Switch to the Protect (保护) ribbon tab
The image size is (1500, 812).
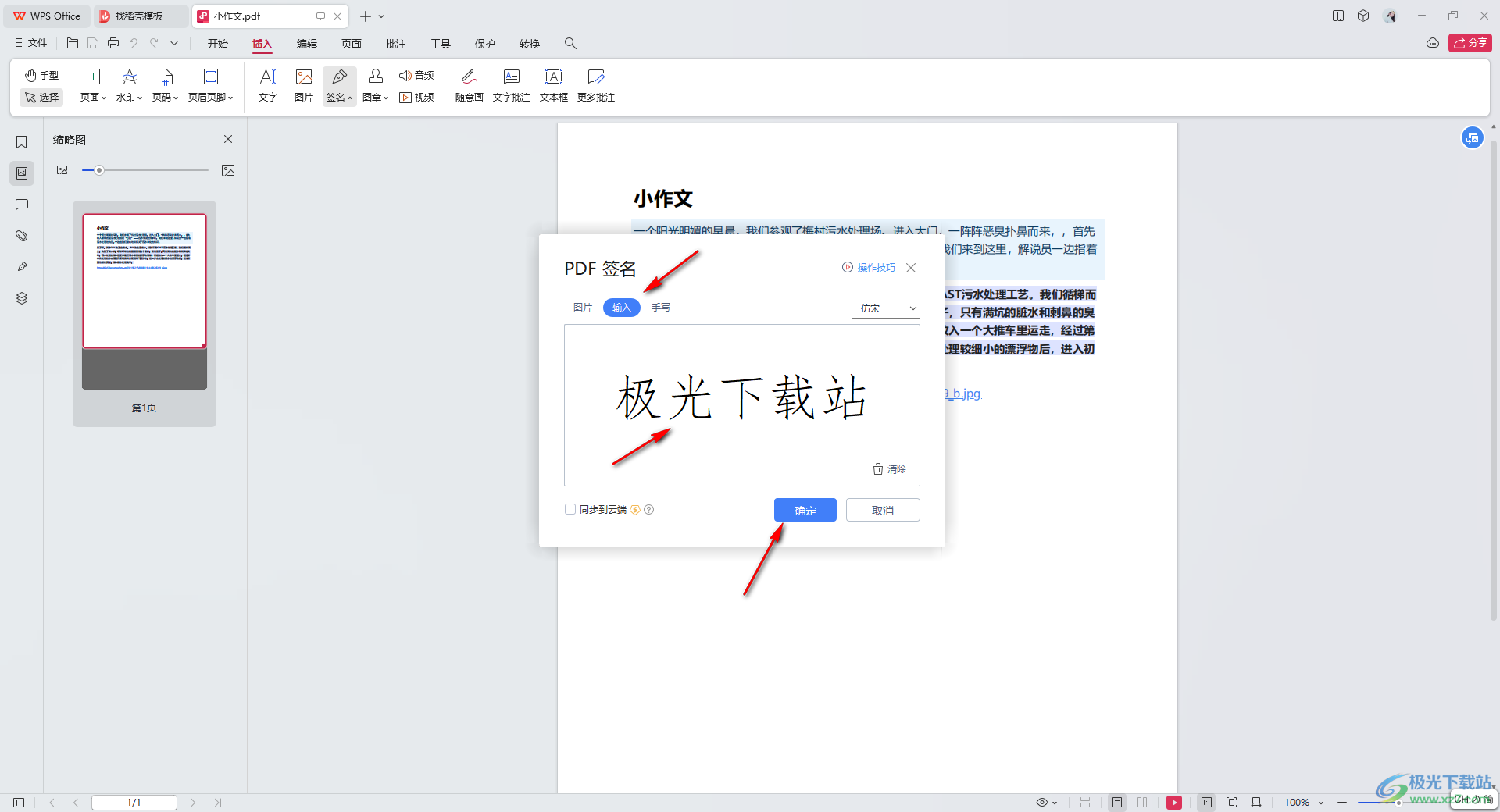point(485,44)
